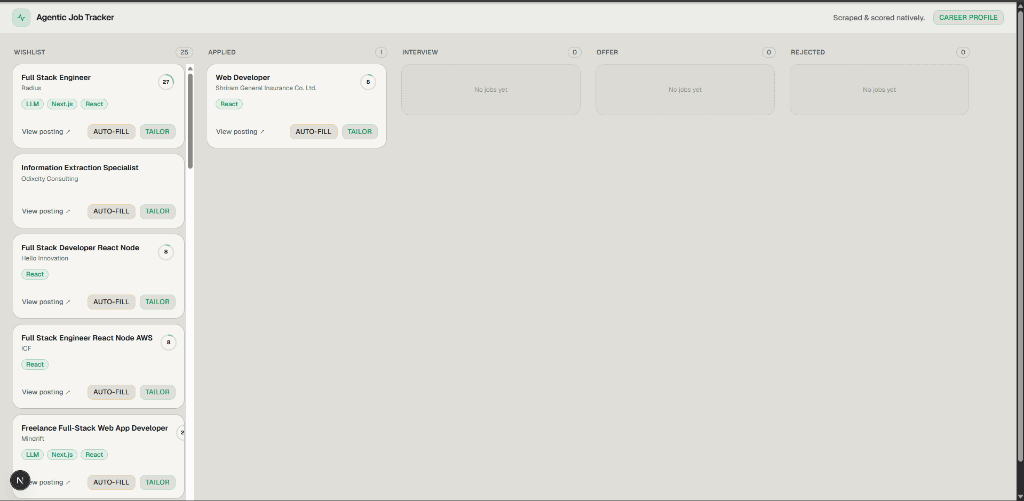
Task: Click the Wishlist count badge 25
Action: click(184, 52)
